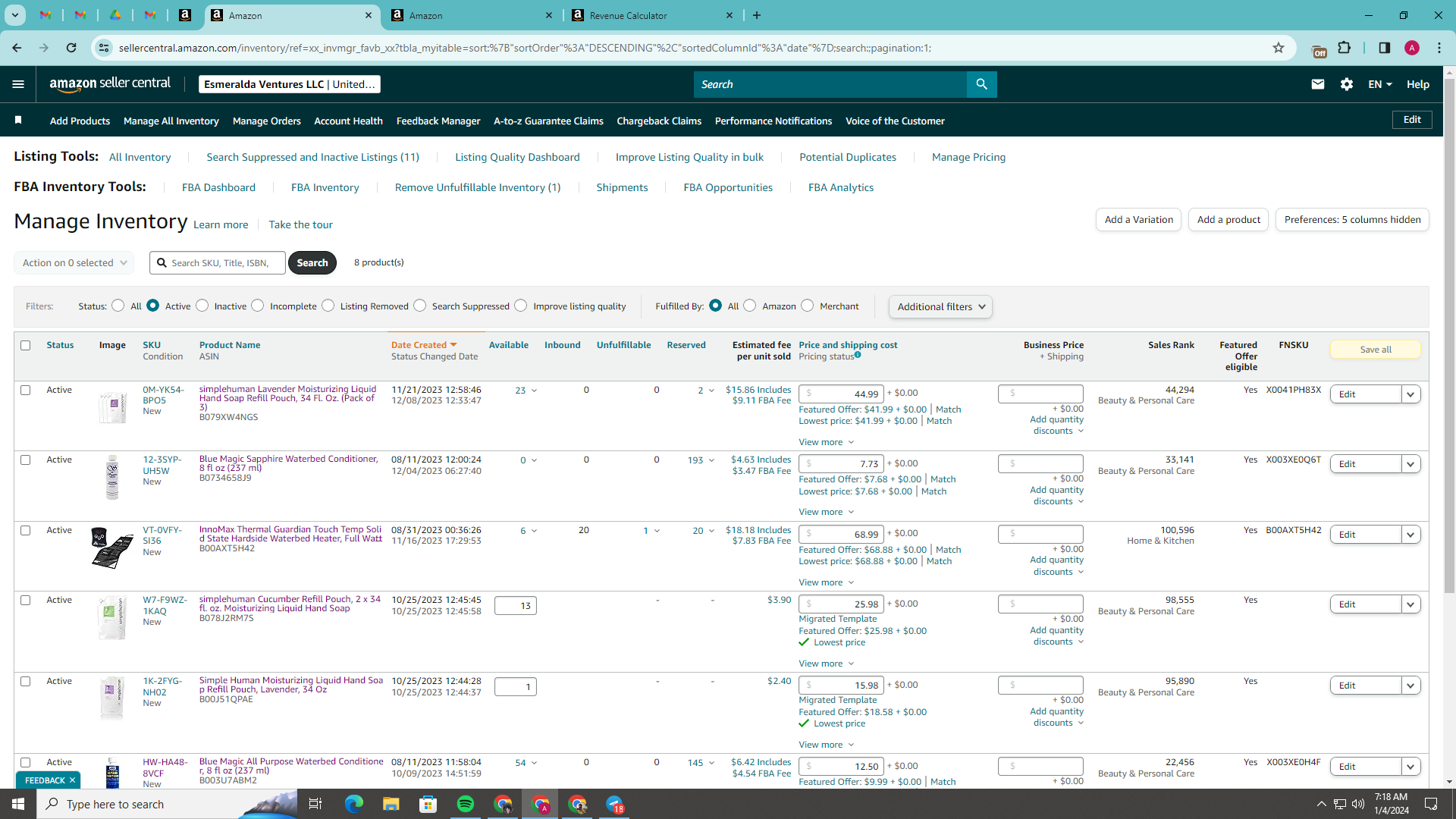
Task: Open Manage All Inventory in navigation bar
Action: pos(171,121)
